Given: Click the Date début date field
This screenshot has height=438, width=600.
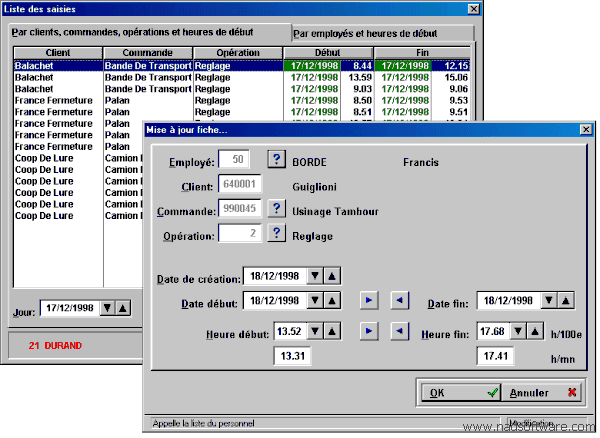Looking at the screenshot, I should [275, 301].
